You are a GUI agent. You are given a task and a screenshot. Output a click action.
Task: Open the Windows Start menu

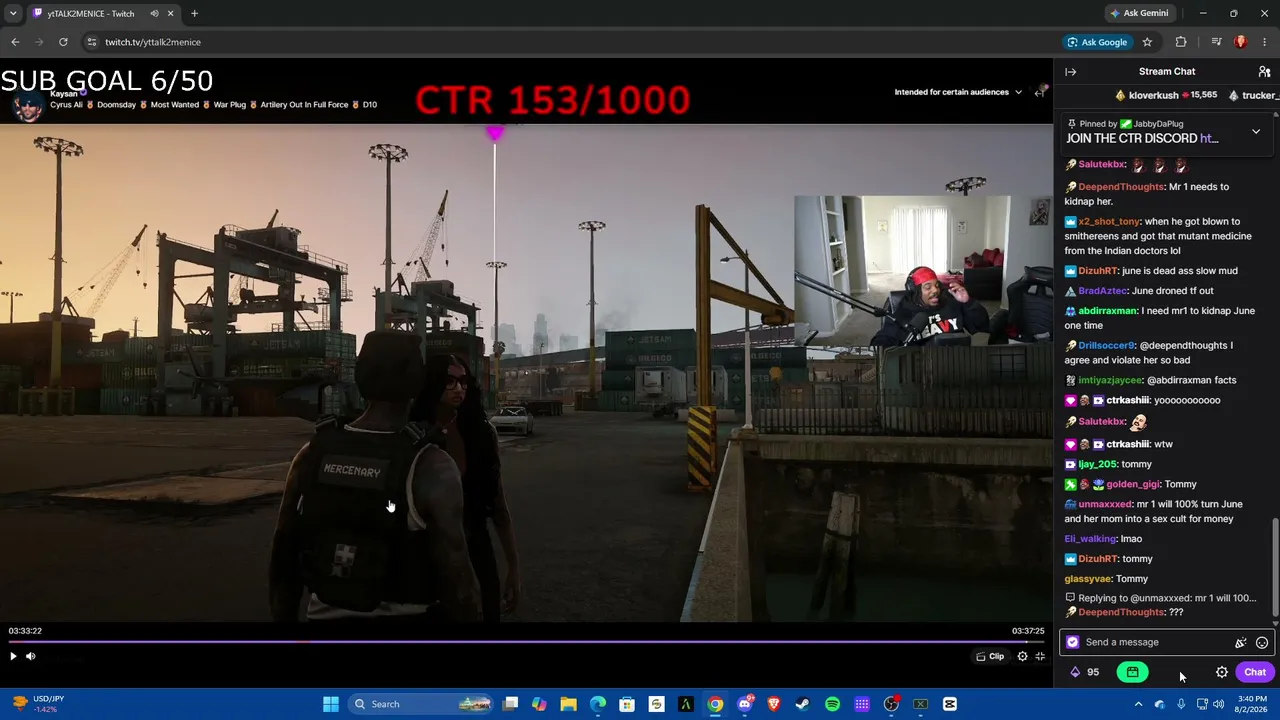coord(330,704)
